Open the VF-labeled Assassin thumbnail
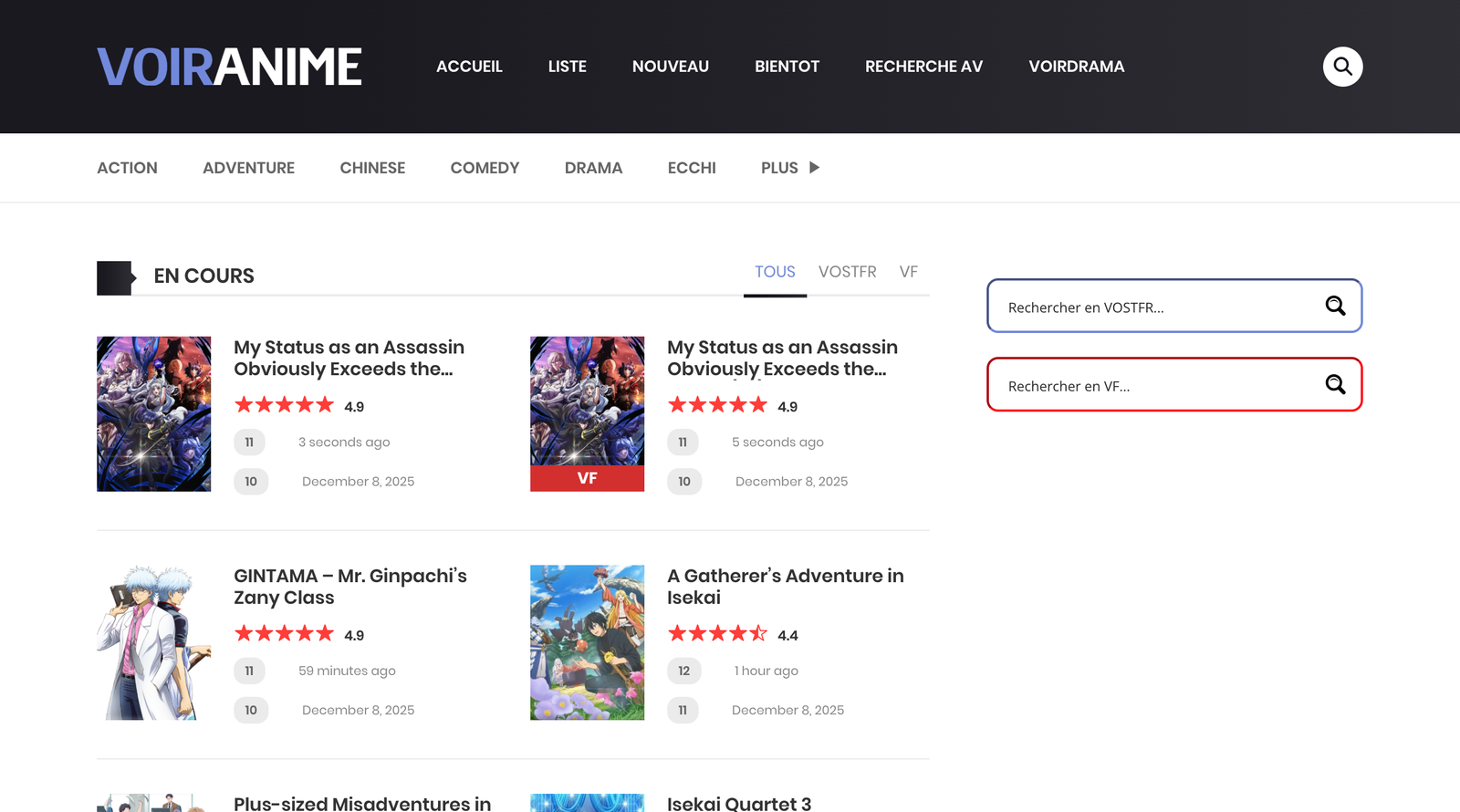1460x812 pixels. click(587, 414)
